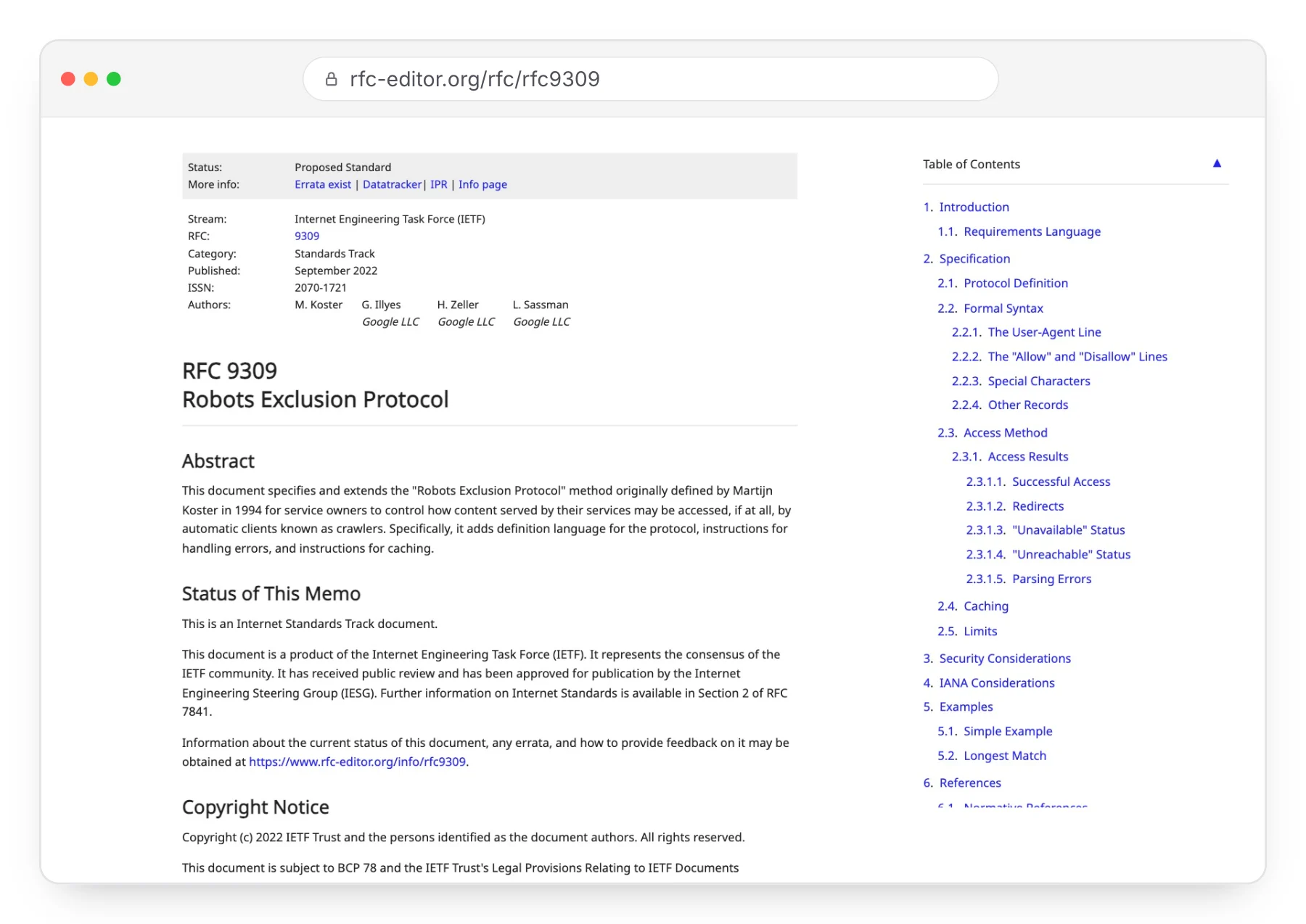Open the Errata exist link
The image size is (1306, 924).
click(x=323, y=184)
